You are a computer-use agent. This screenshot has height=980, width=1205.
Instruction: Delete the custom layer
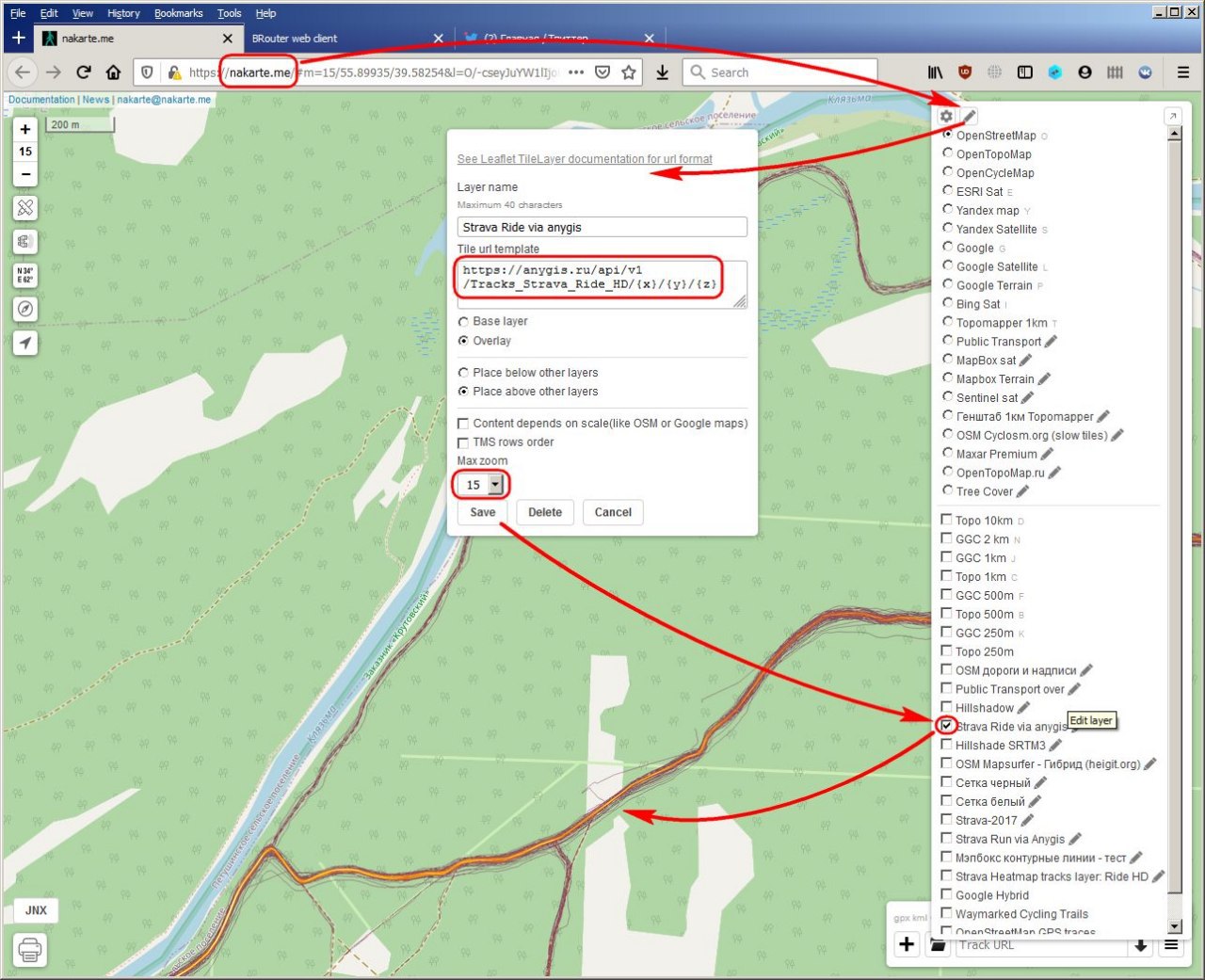pos(545,512)
